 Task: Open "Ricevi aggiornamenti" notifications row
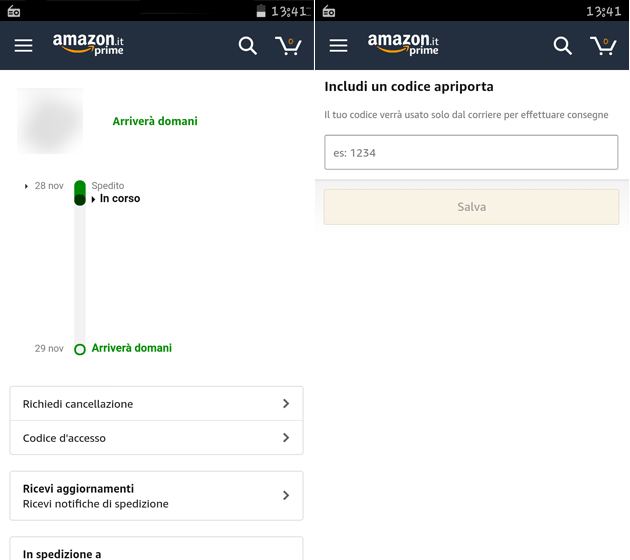click(x=156, y=496)
